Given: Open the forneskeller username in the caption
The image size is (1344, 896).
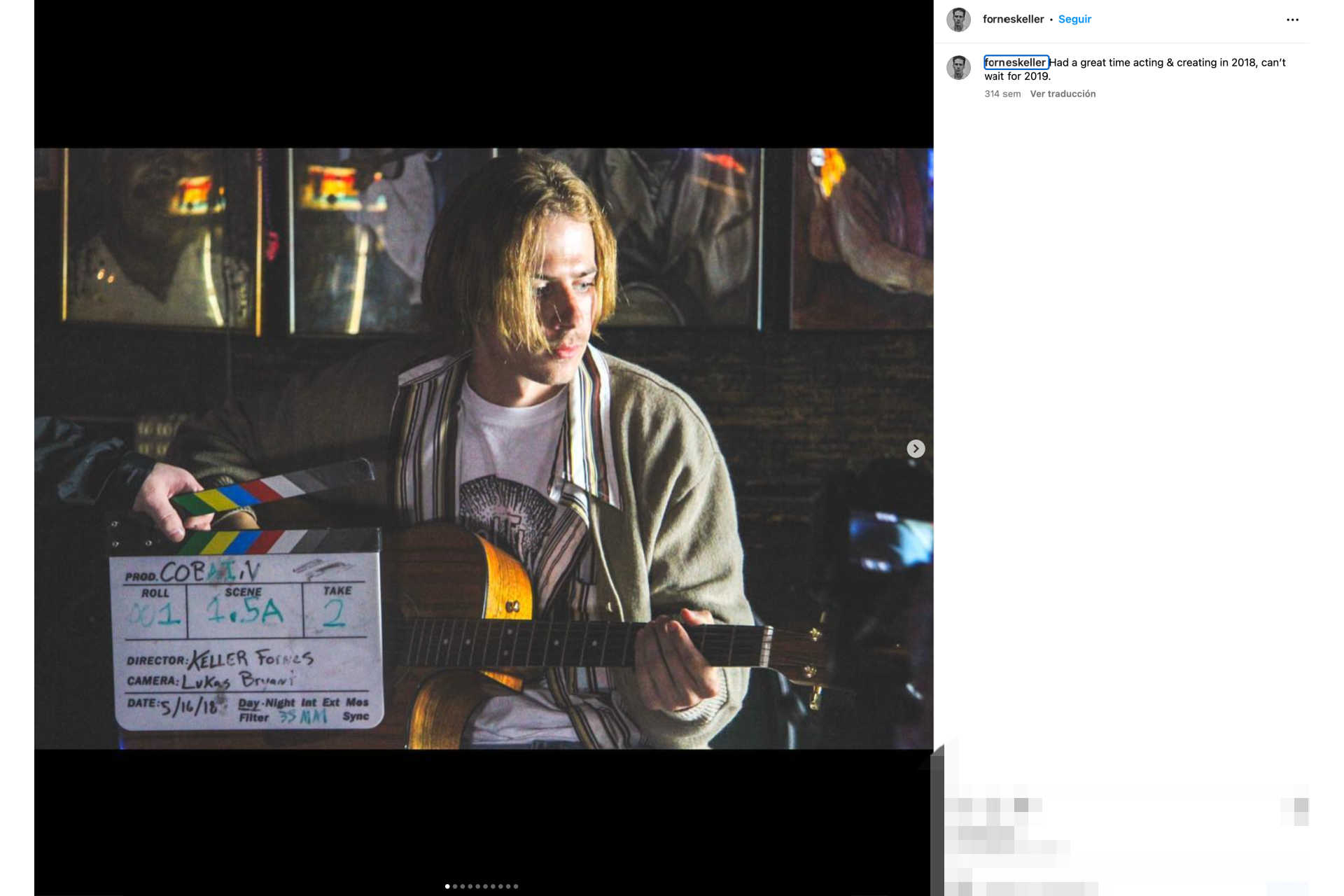Looking at the screenshot, I should pos(1015,62).
